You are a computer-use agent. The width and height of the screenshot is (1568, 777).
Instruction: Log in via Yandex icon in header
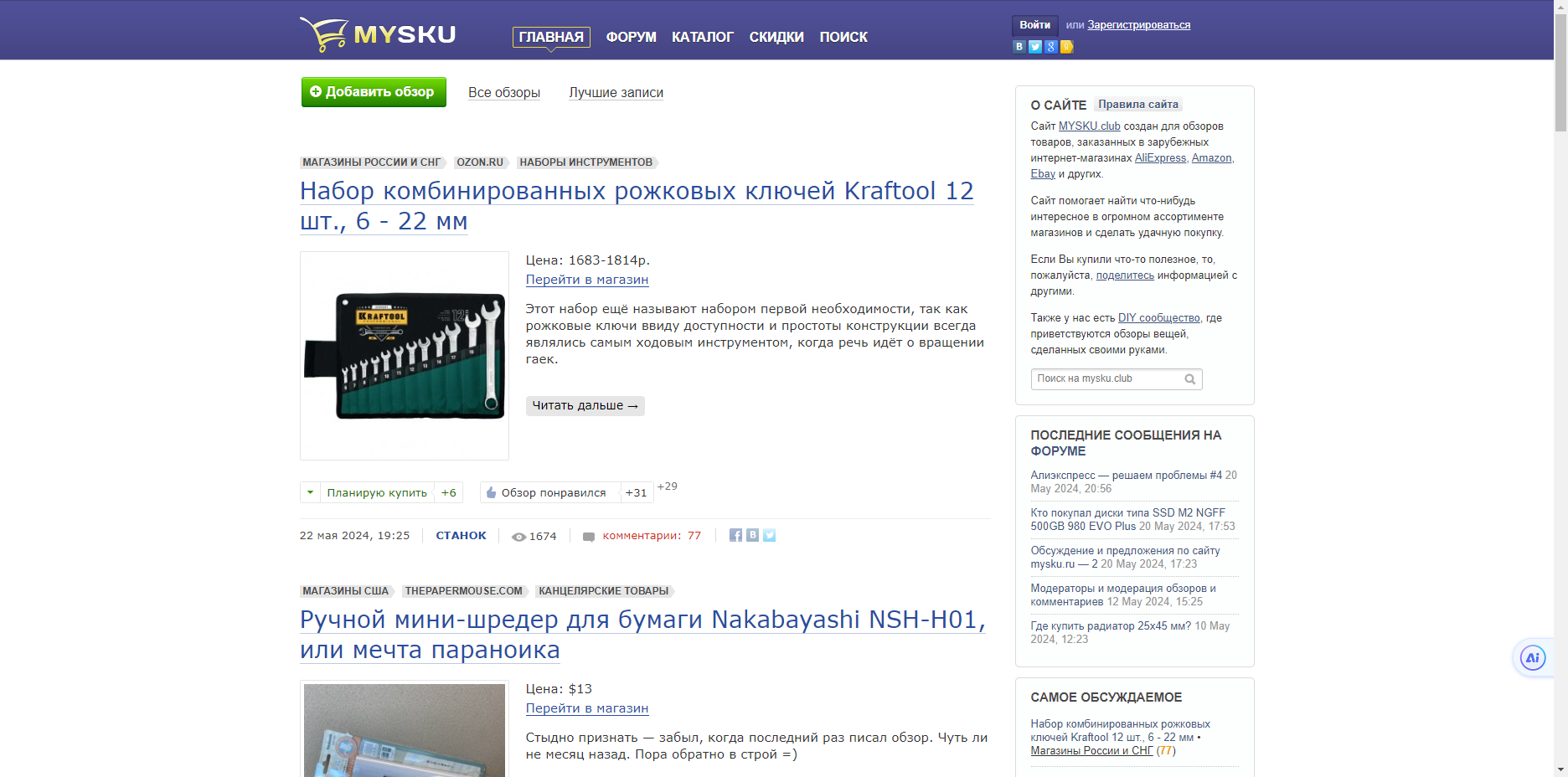[x=1066, y=47]
